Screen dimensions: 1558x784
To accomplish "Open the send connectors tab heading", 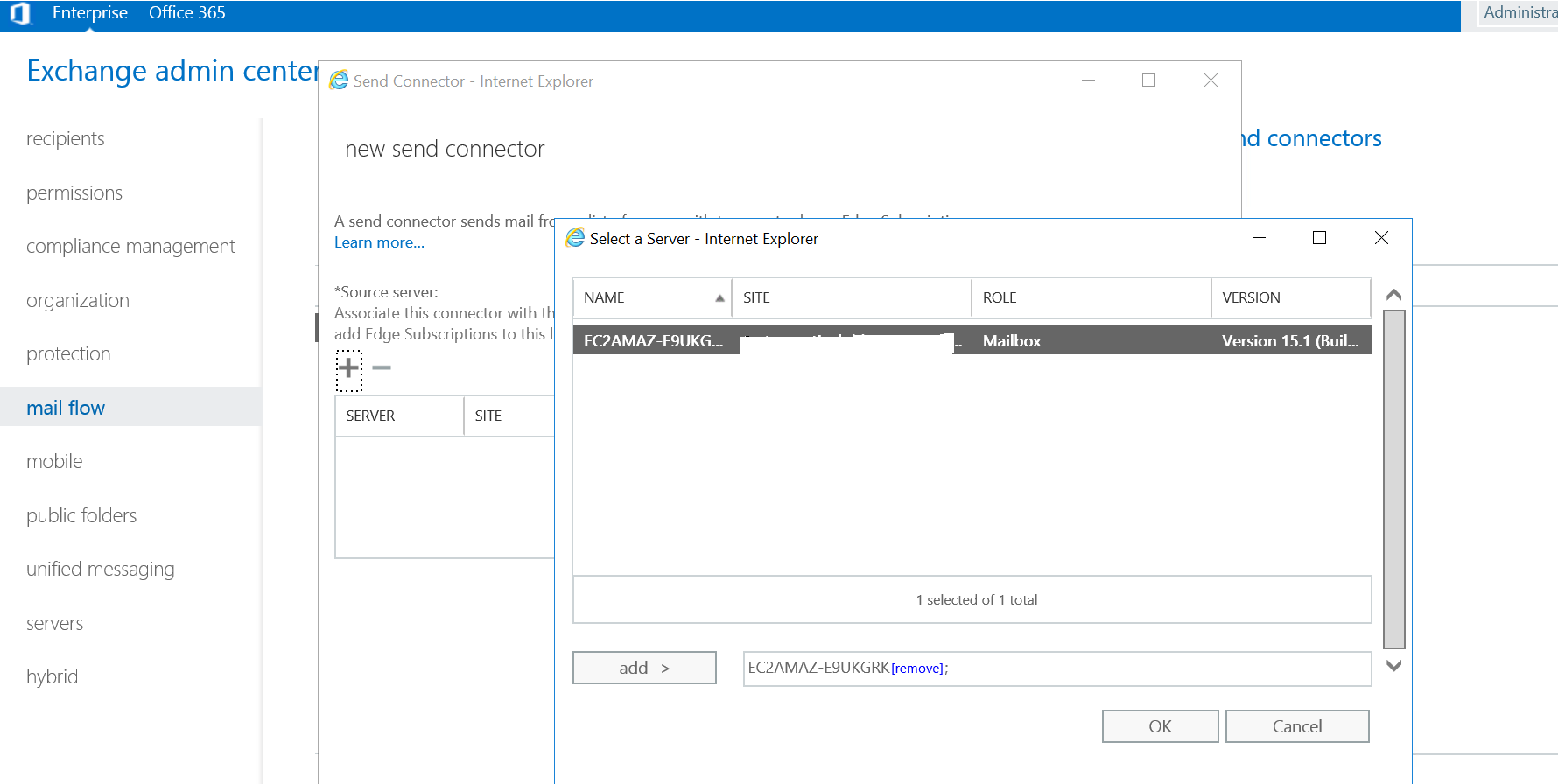I will click(x=1312, y=138).
